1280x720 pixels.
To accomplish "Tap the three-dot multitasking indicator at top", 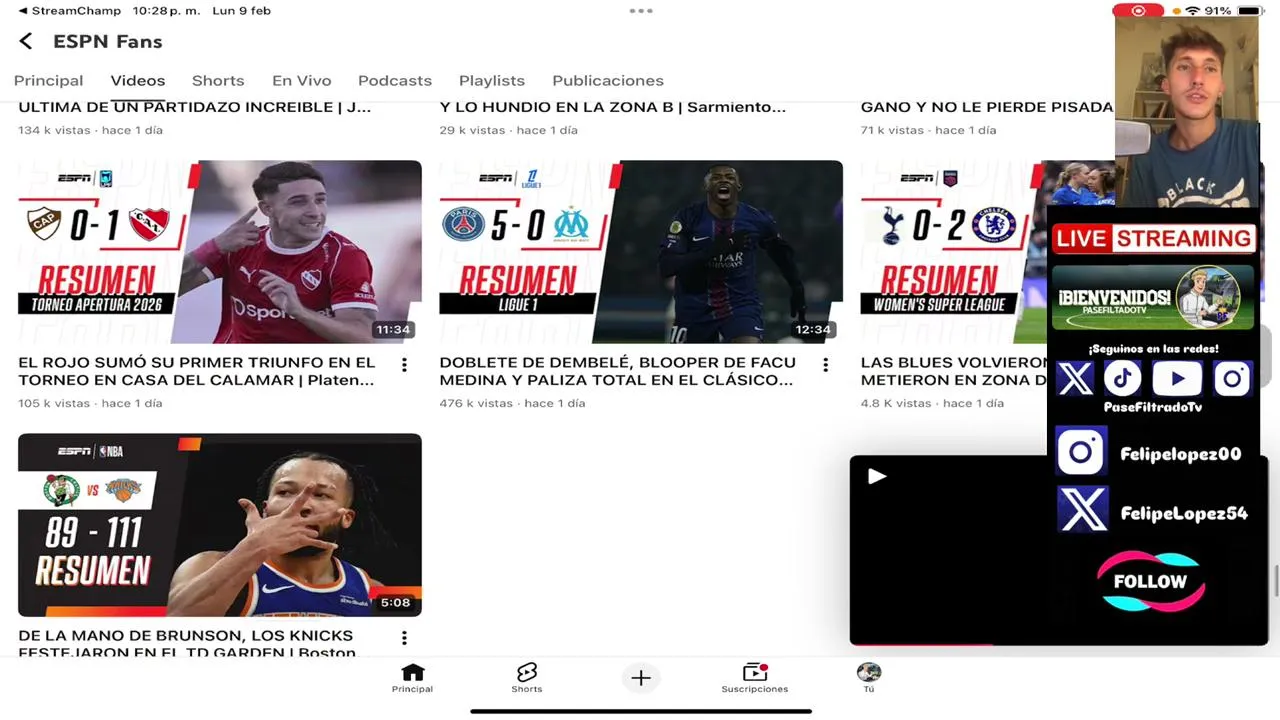I will tap(641, 11).
